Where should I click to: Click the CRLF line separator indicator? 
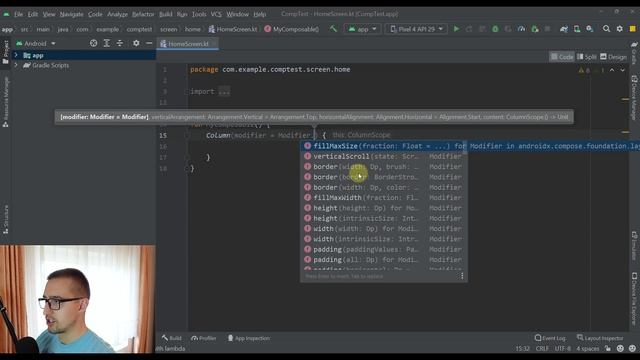coord(542,349)
